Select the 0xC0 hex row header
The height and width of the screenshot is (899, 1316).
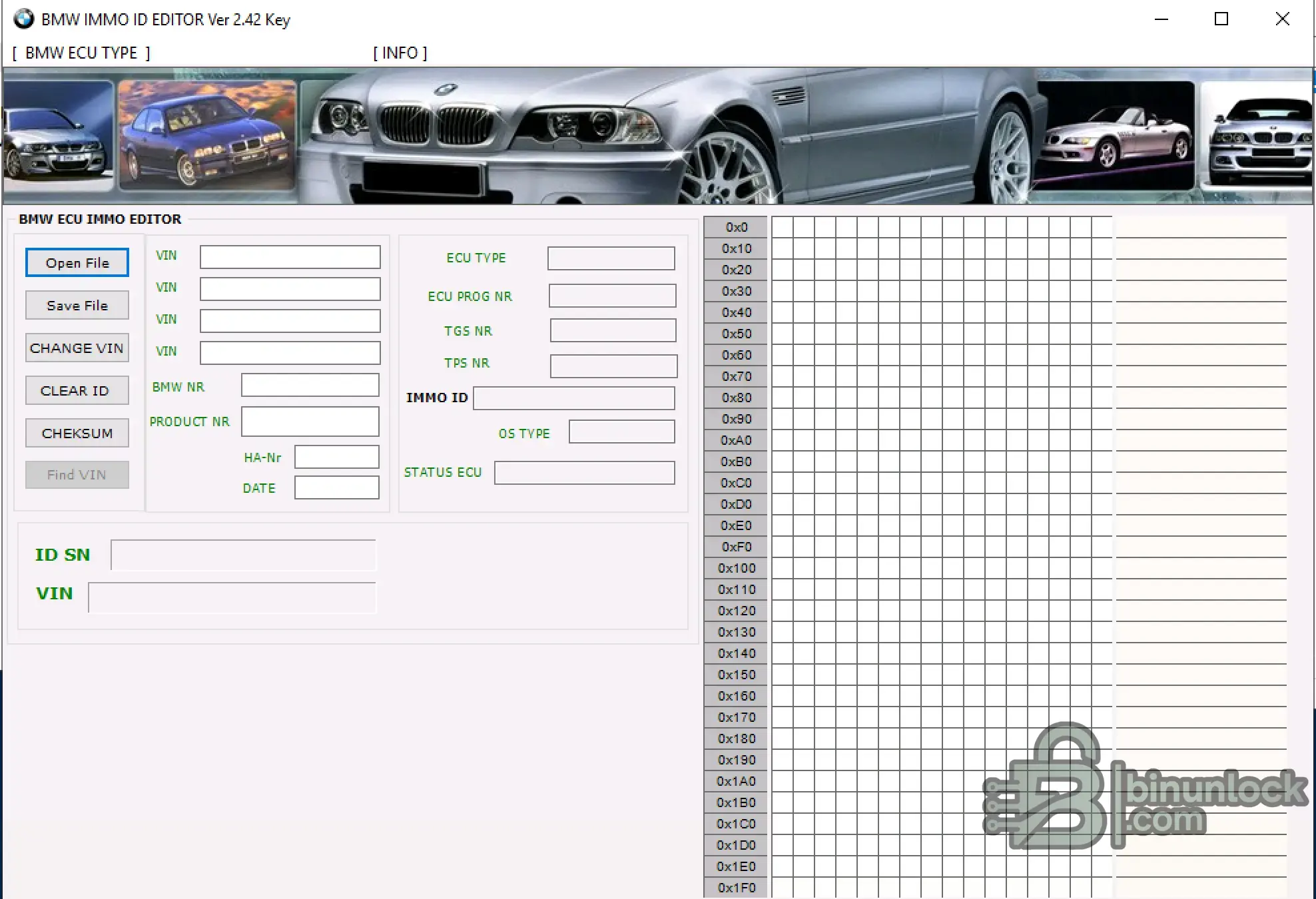coord(736,483)
